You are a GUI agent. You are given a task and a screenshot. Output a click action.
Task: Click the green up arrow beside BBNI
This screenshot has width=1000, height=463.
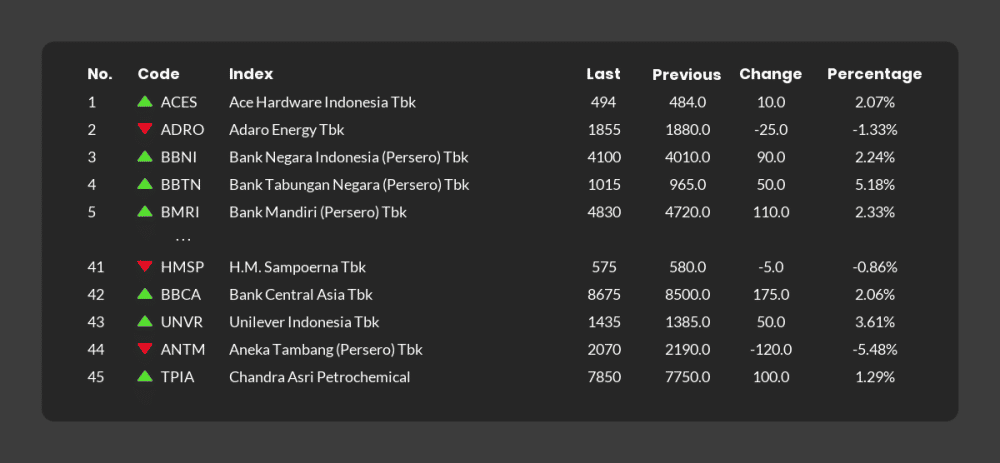tap(145, 156)
